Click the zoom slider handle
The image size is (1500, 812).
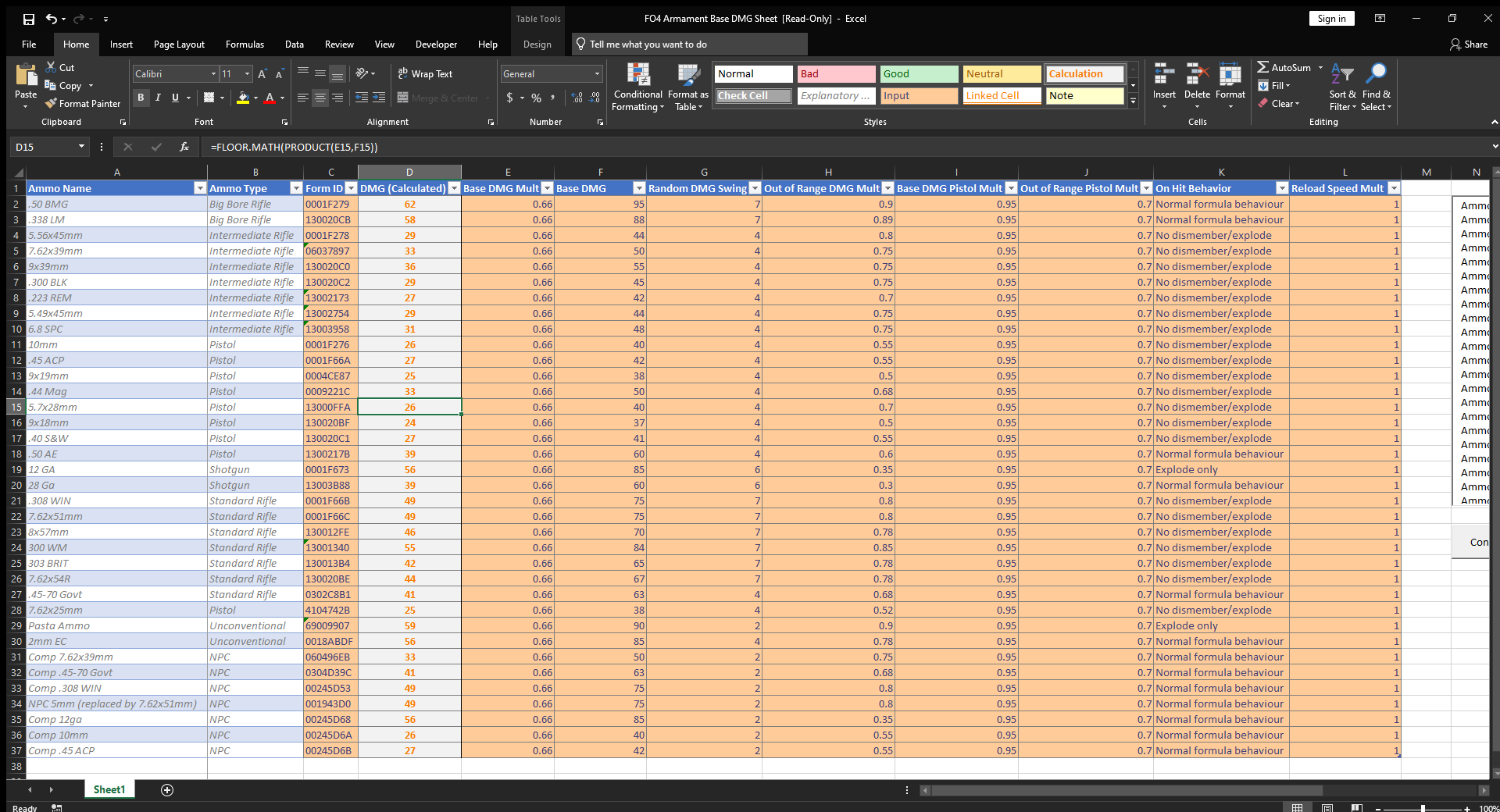click(x=1423, y=808)
